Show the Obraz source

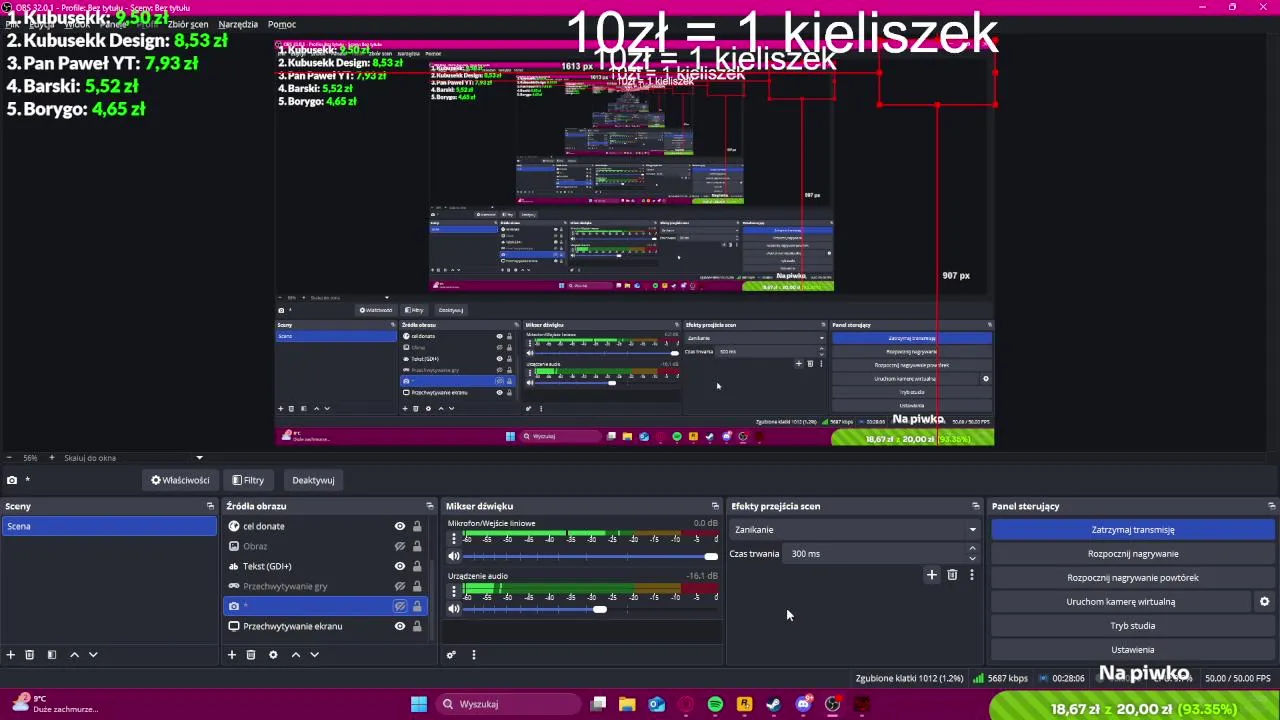tap(400, 546)
